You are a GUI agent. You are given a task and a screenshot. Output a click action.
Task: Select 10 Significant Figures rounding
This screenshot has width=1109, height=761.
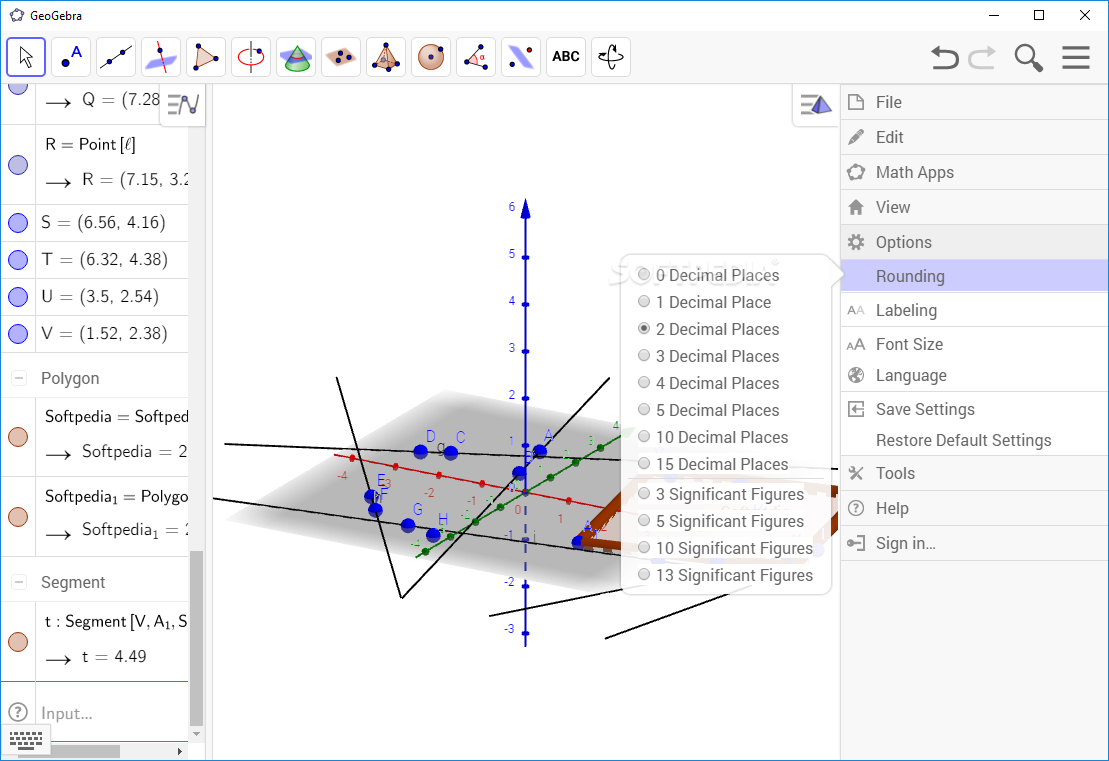click(x=726, y=547)
